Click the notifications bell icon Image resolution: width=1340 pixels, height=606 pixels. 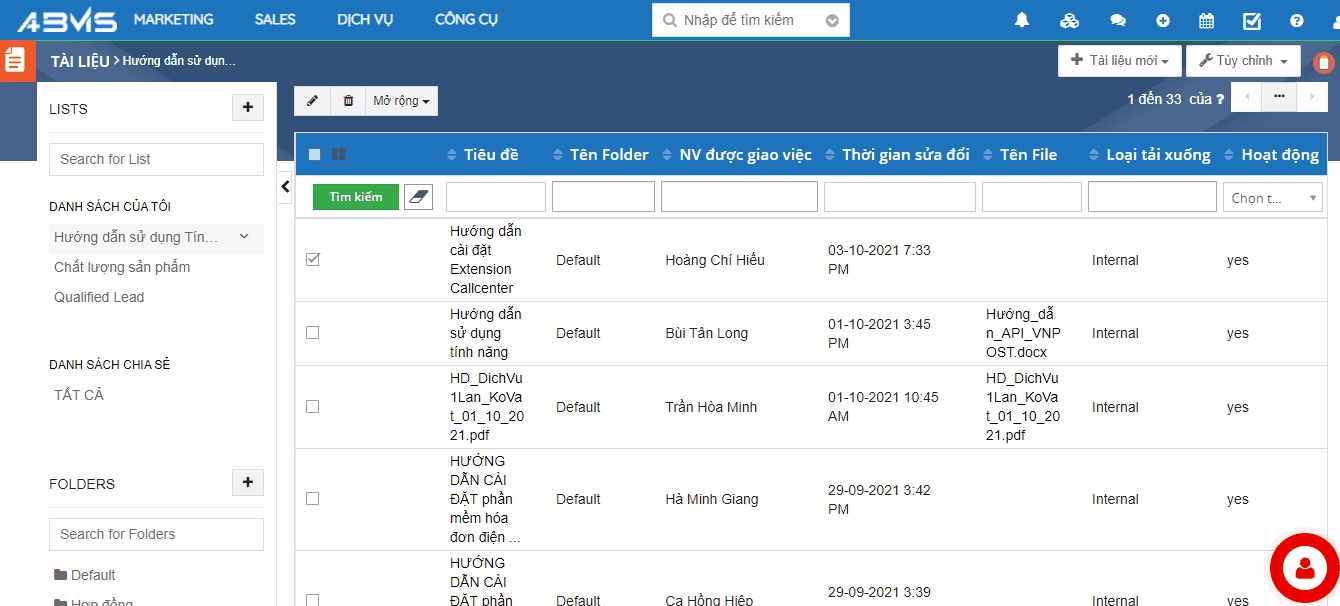(1022, 20)
